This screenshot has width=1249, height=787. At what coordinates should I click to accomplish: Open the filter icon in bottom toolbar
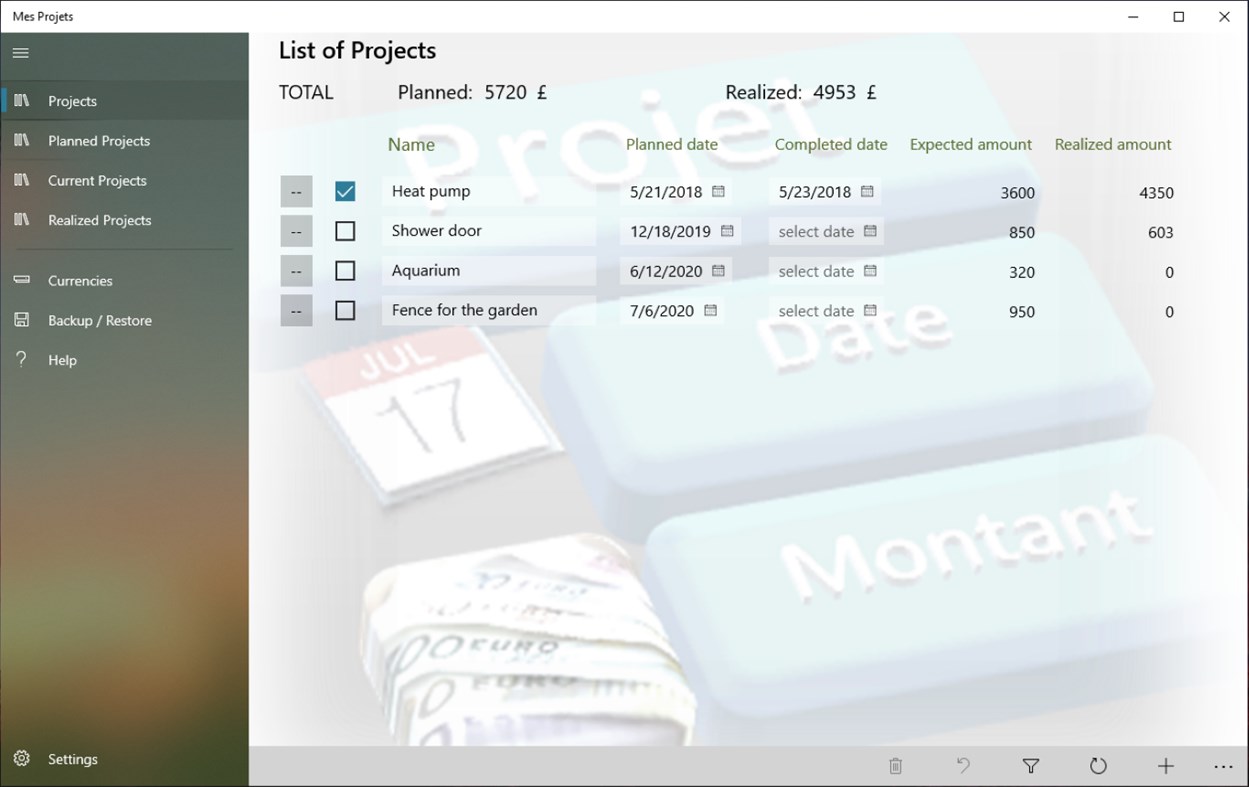[1030, 765]
